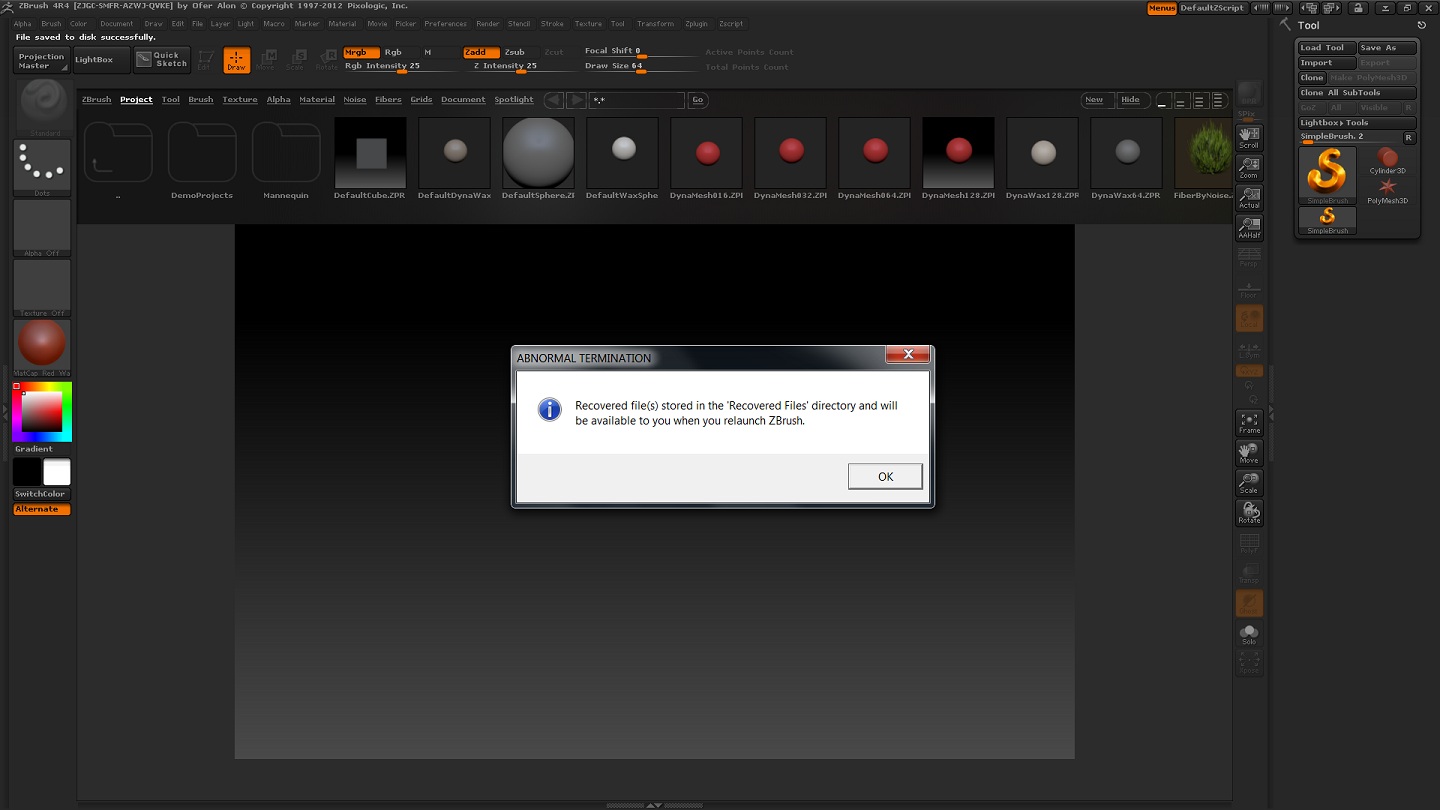Adjust the Rgb Intensity slider

click(x=399, y=67)
